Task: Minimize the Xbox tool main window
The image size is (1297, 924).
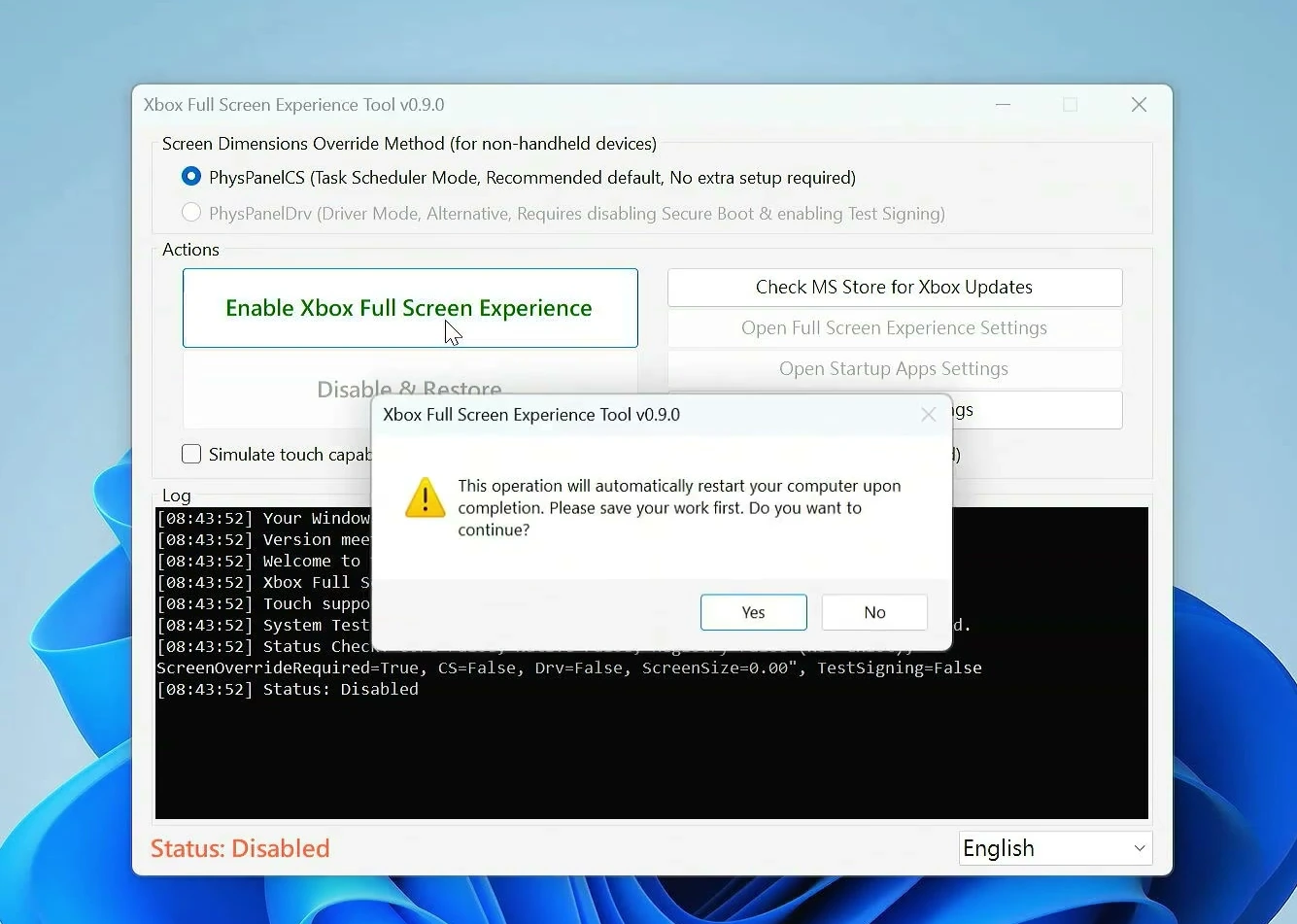Action: [x=1004, y=105]
